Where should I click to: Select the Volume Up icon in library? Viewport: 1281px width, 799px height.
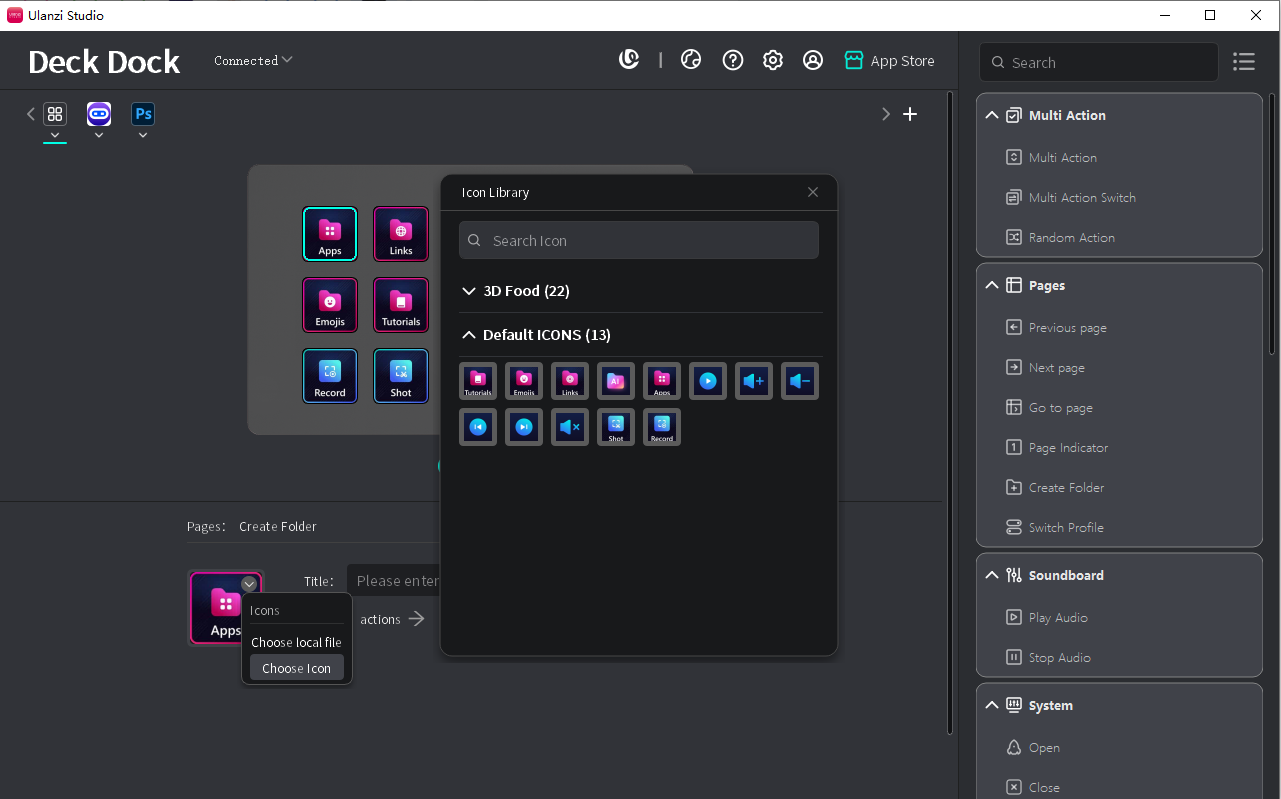pos(754,381)
